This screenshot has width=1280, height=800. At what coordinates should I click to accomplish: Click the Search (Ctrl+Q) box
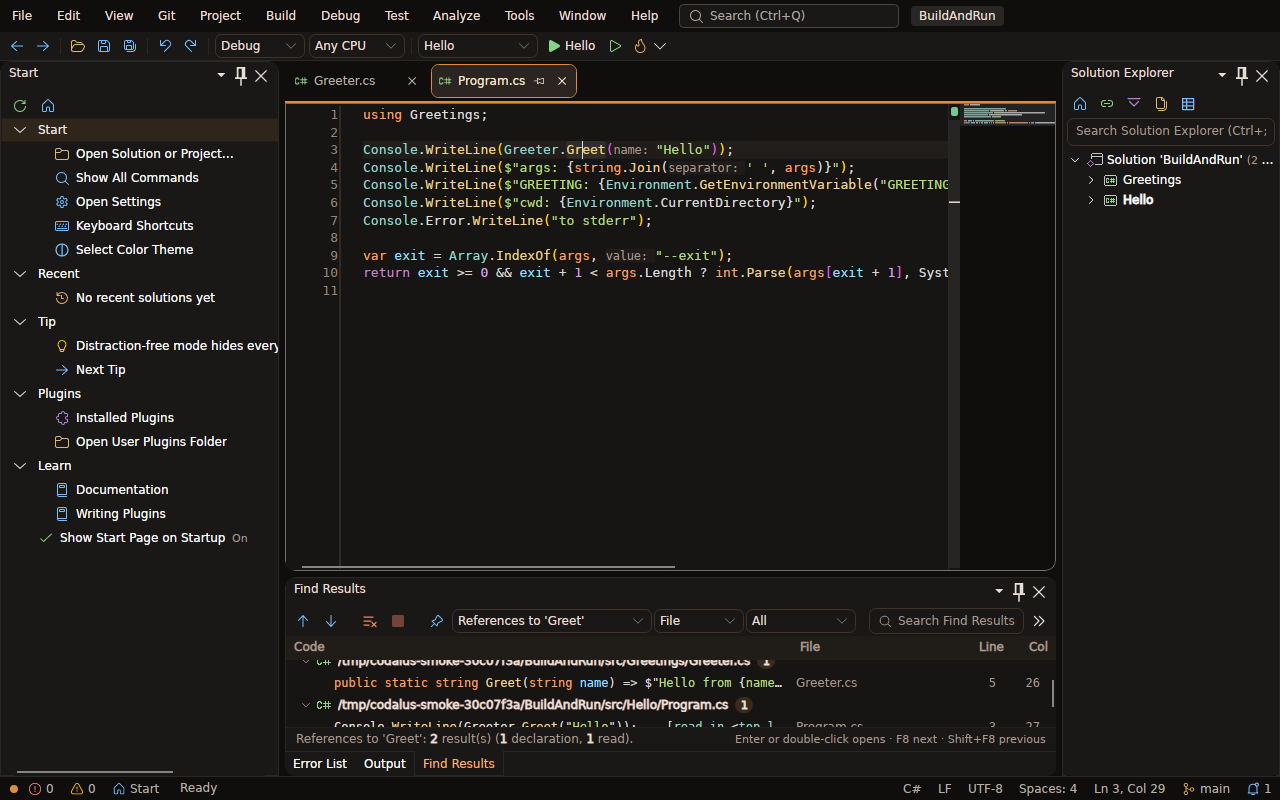(789, 16)
